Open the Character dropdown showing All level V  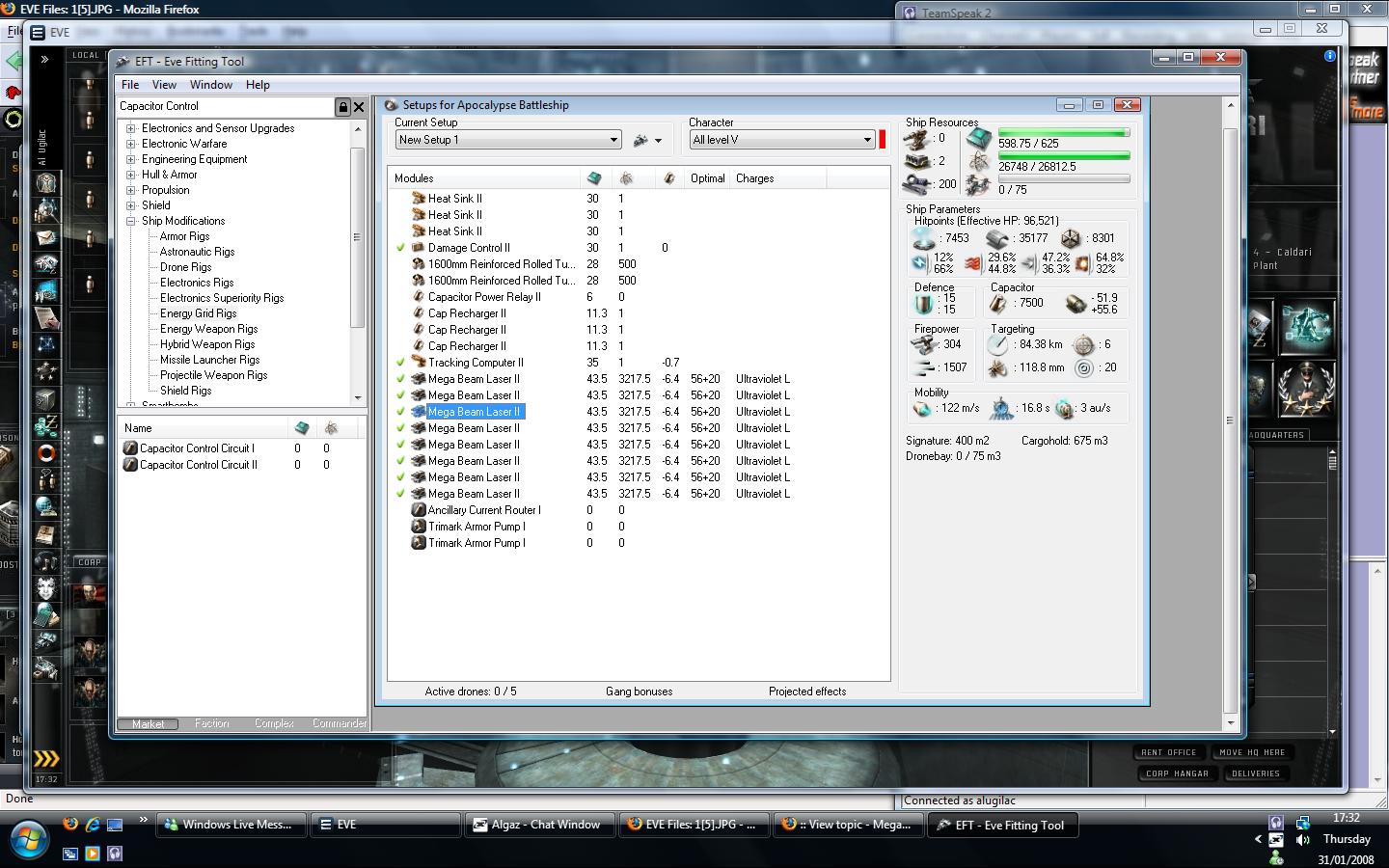click(782, 140)
